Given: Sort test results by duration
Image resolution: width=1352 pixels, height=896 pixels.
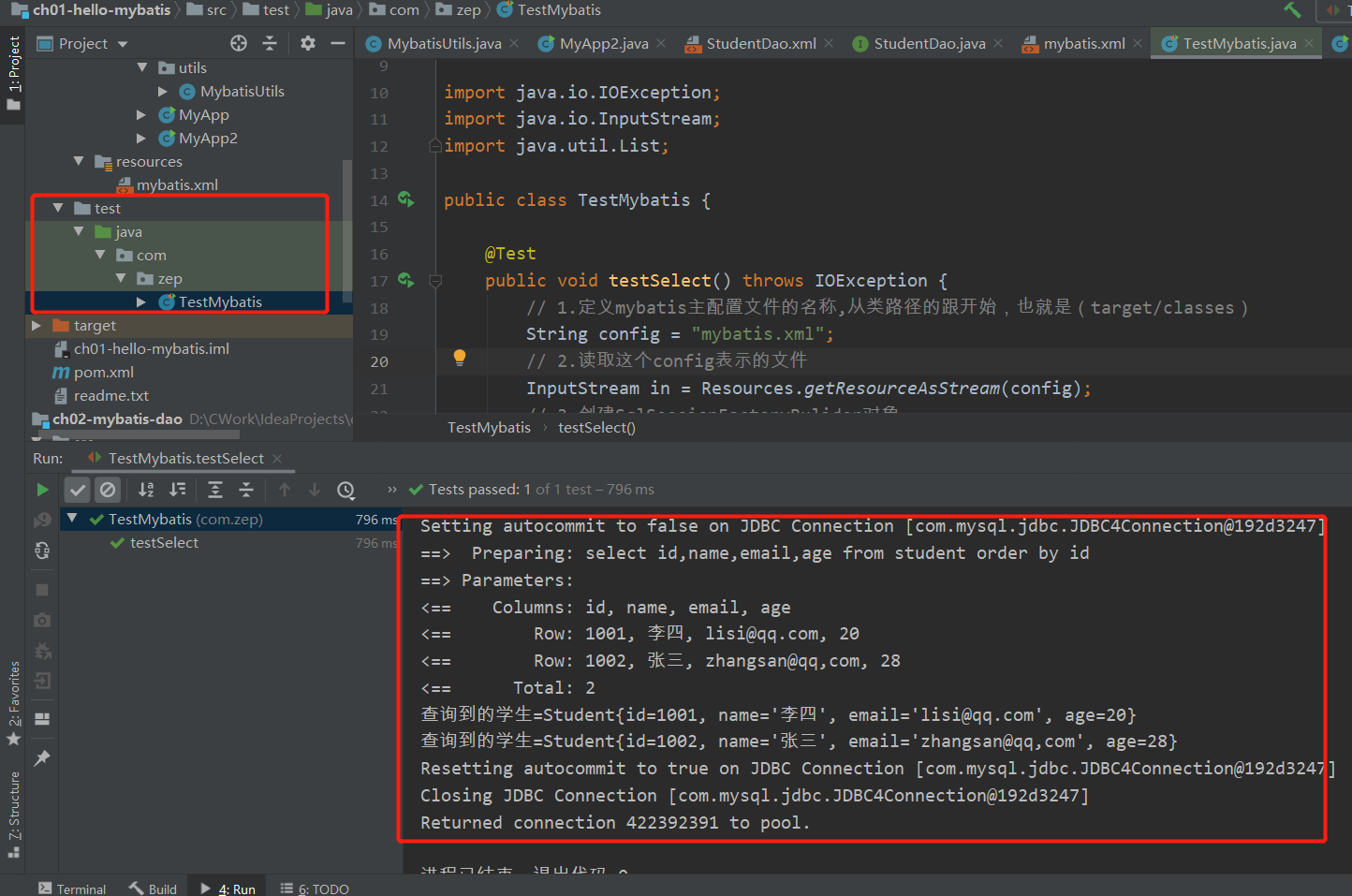Looking at the screenshot, I should click(x=177, y=489).
